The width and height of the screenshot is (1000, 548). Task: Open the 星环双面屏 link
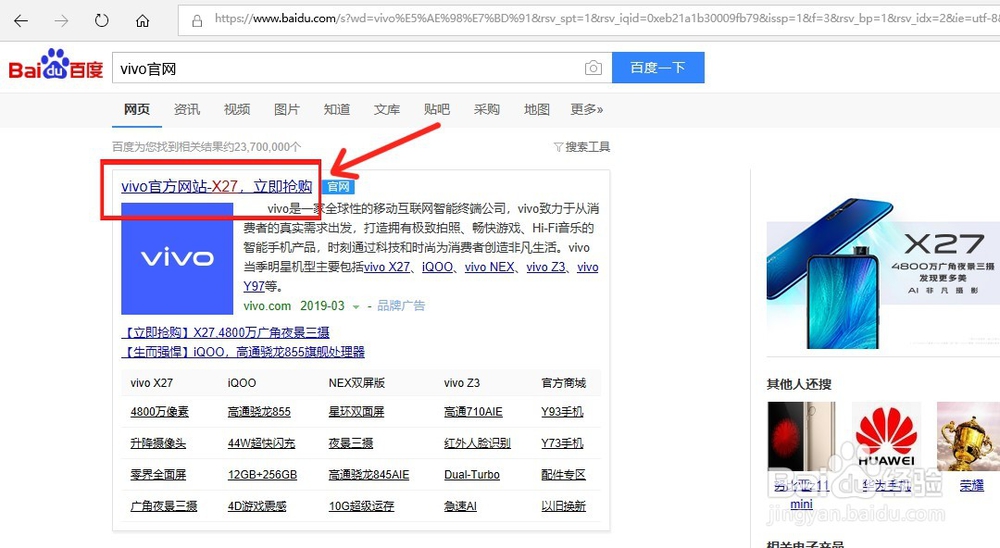tap(357, 412)
